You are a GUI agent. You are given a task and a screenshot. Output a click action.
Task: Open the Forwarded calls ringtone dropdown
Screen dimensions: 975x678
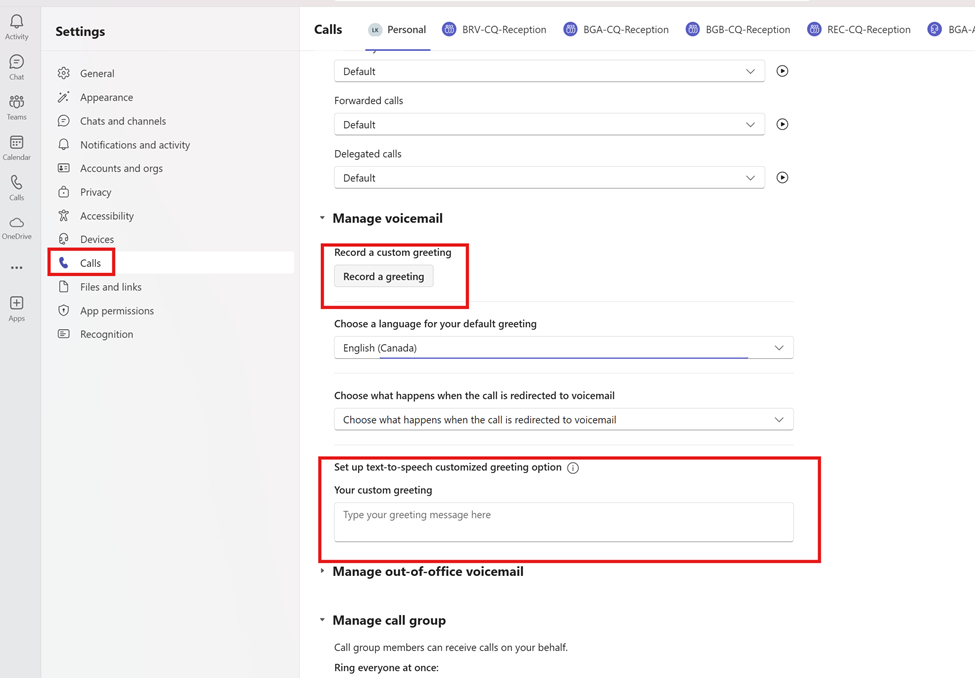(549, 125)
